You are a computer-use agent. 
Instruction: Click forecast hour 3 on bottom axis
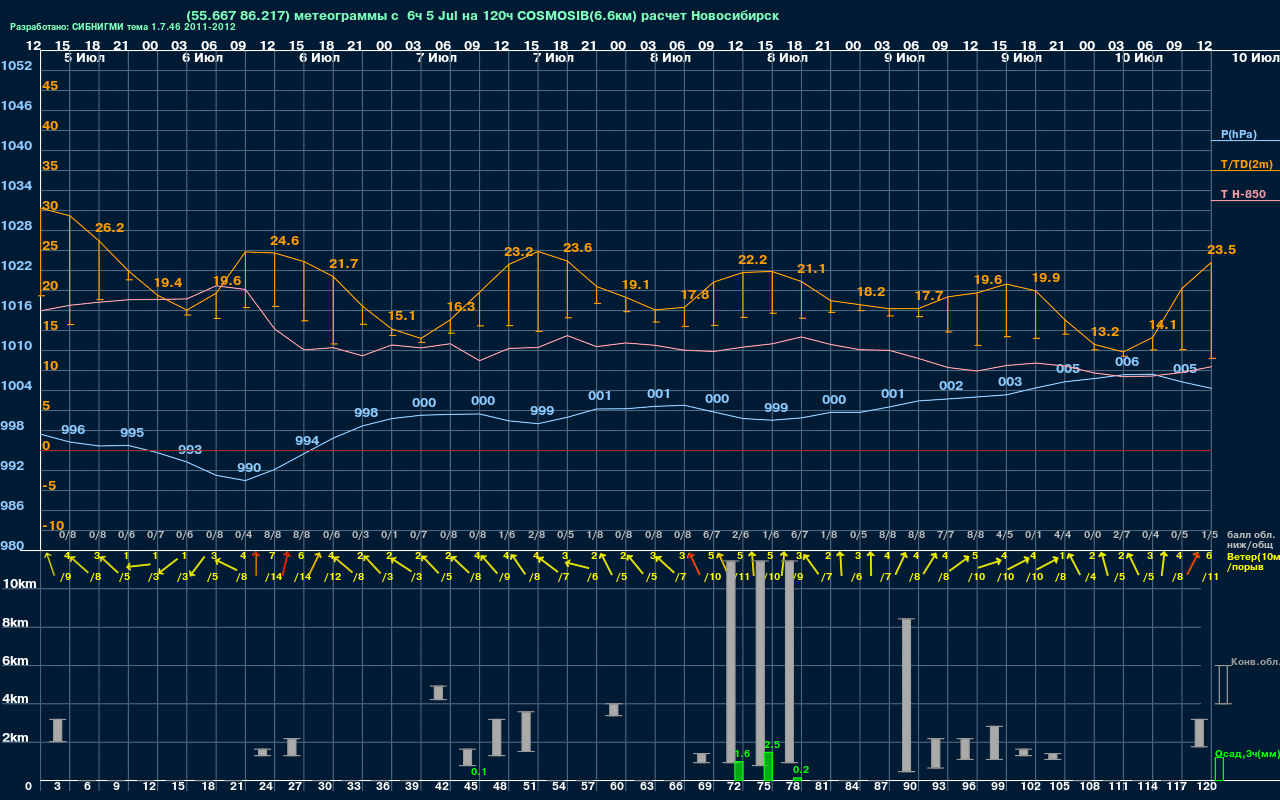58,788
